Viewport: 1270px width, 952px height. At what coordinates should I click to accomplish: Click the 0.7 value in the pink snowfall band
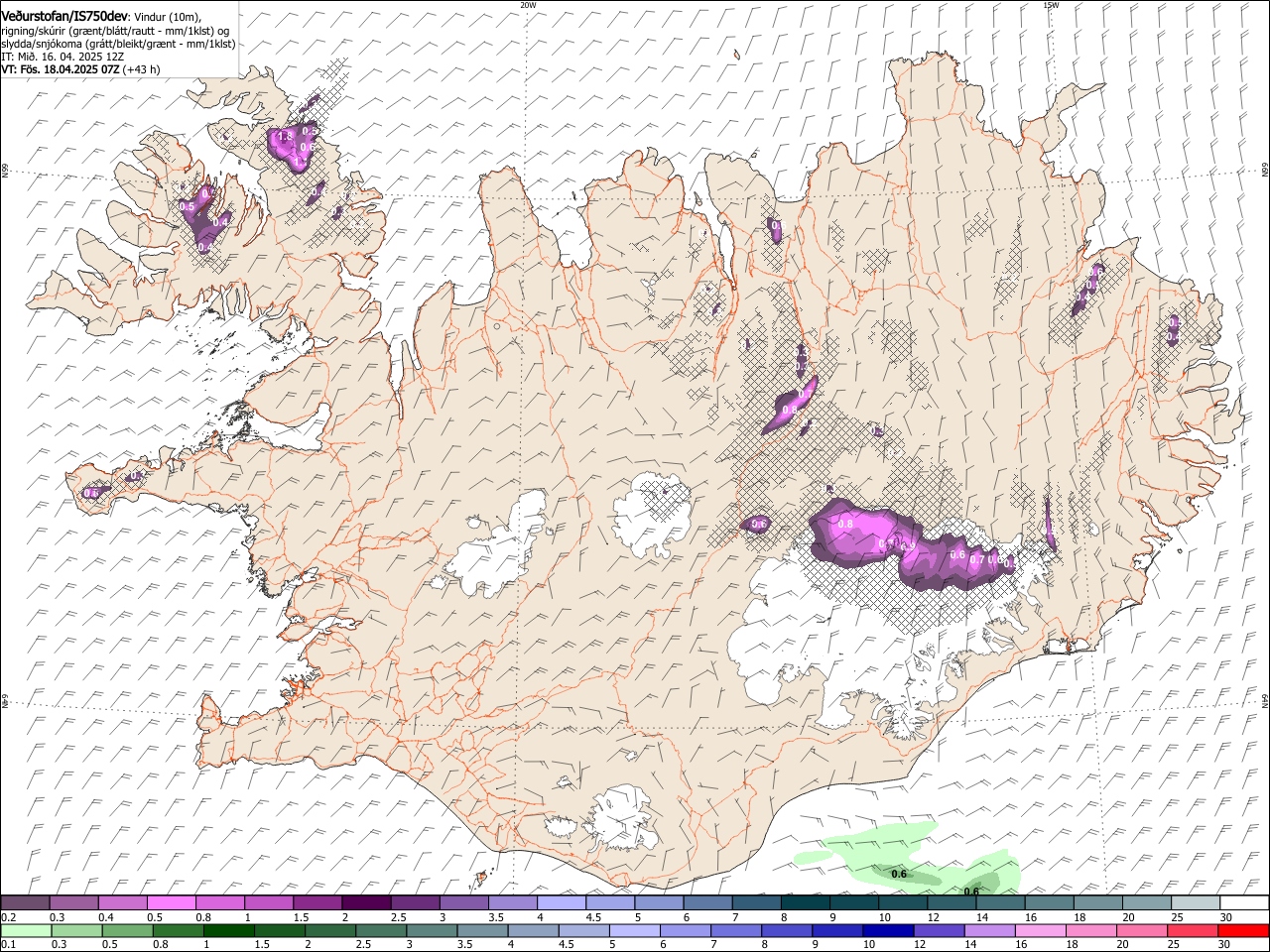click(x=977, y=559)
